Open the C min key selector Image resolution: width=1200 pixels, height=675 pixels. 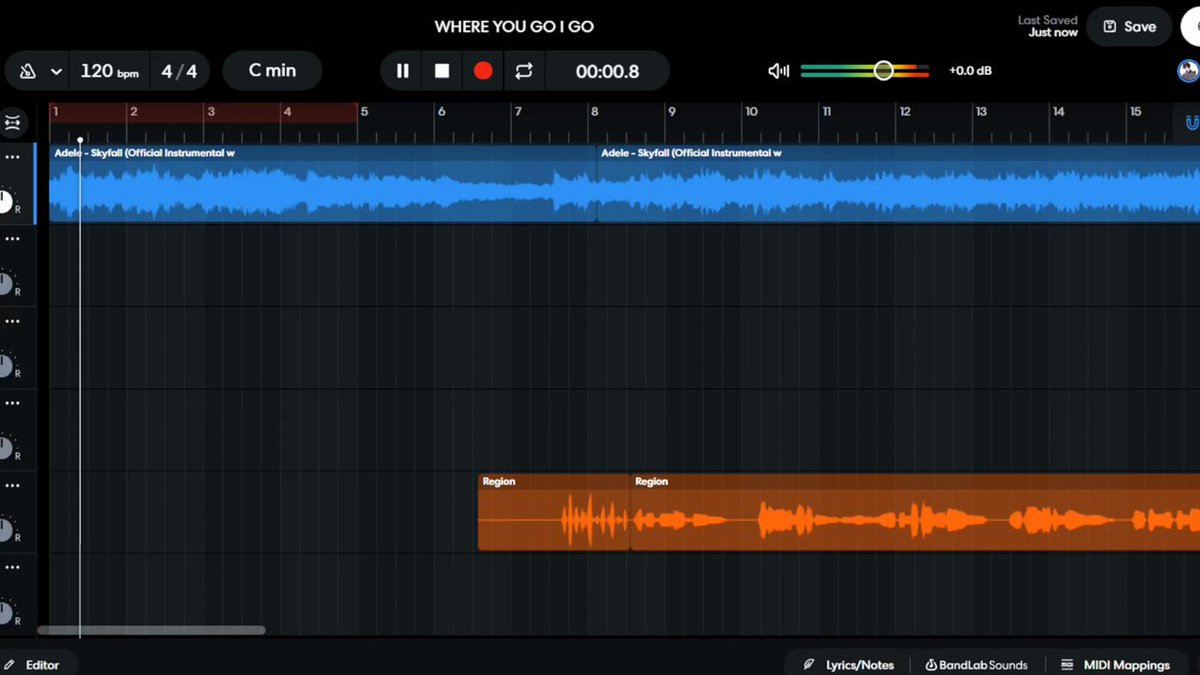click(272, 71)
